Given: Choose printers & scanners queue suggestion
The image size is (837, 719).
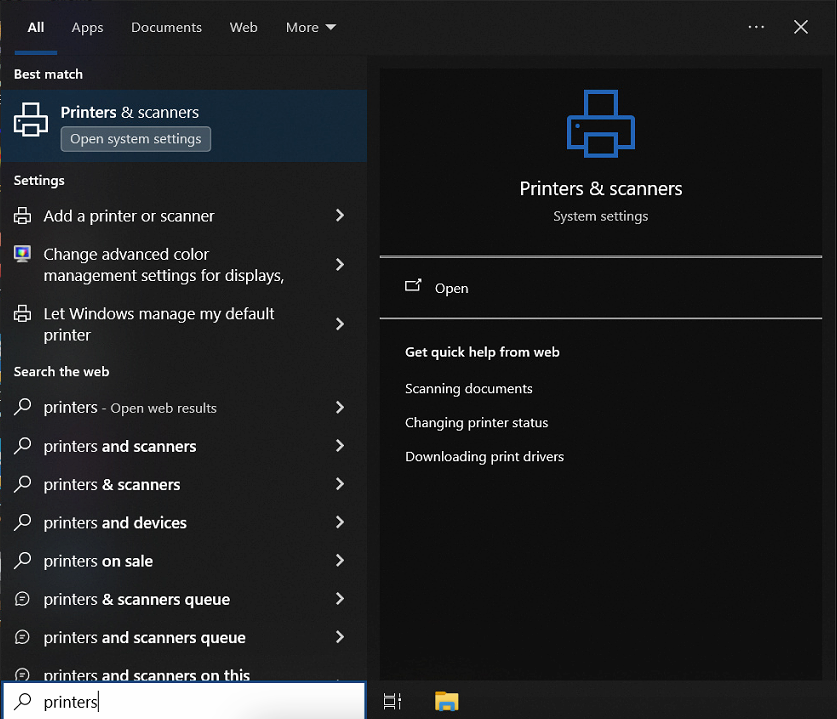Looking at the screenshot, I should click(137, 599).
